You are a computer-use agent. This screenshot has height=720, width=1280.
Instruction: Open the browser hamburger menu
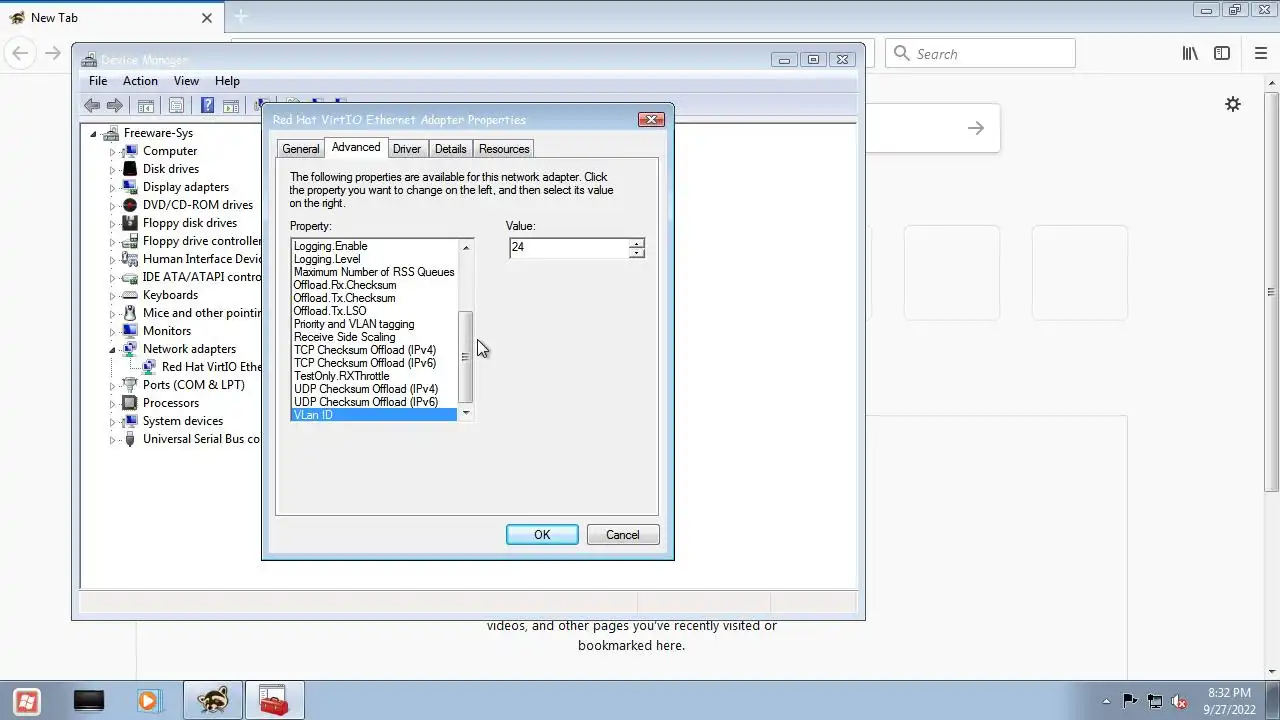pyautogui.click(x=1261, y=54)
